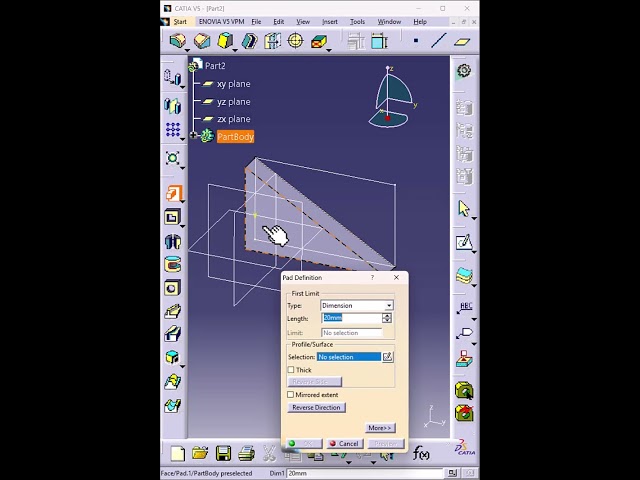Click the Length spinner arrows

(387, 318)
